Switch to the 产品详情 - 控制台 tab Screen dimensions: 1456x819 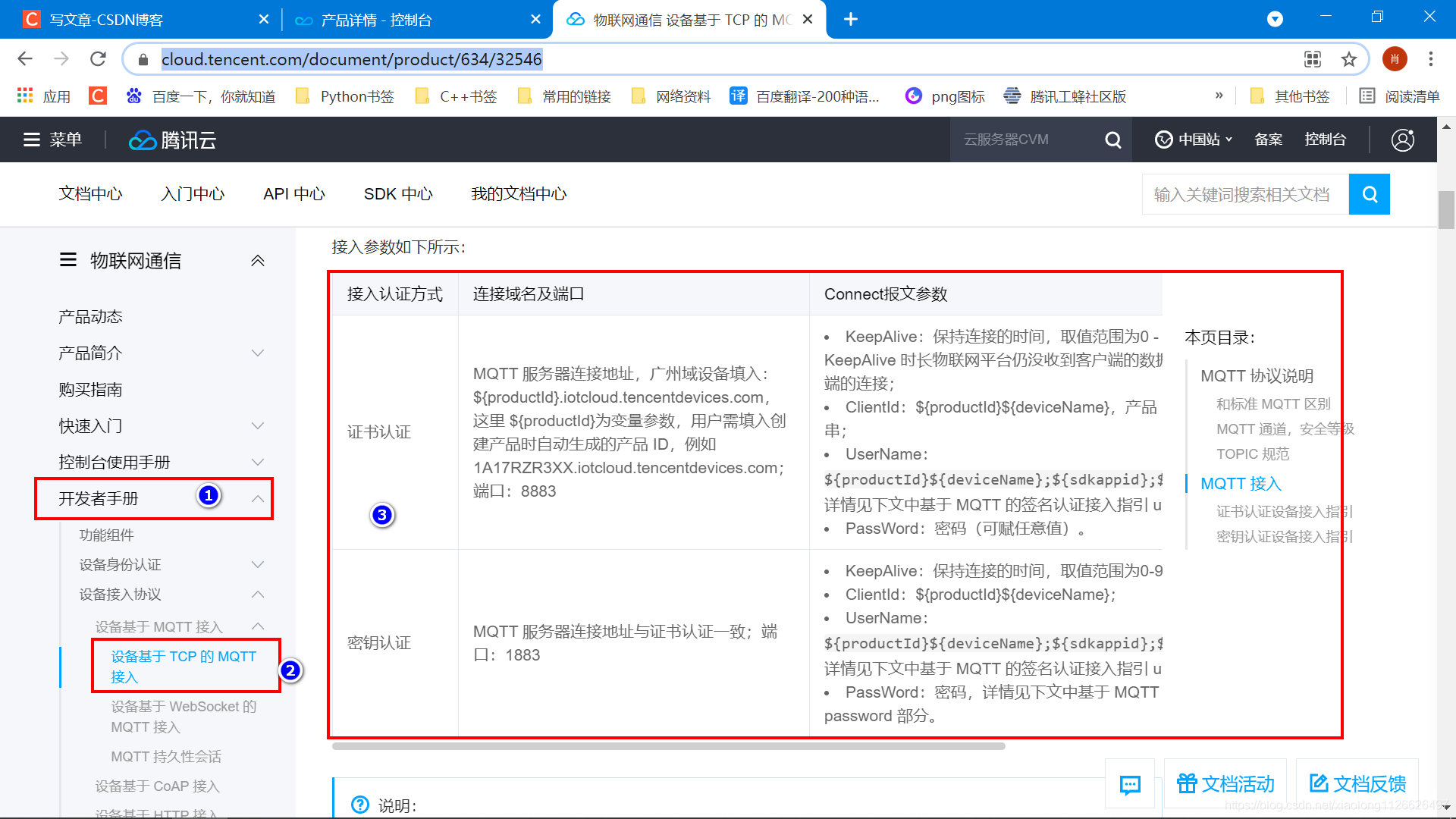click(x=376, y=20)
